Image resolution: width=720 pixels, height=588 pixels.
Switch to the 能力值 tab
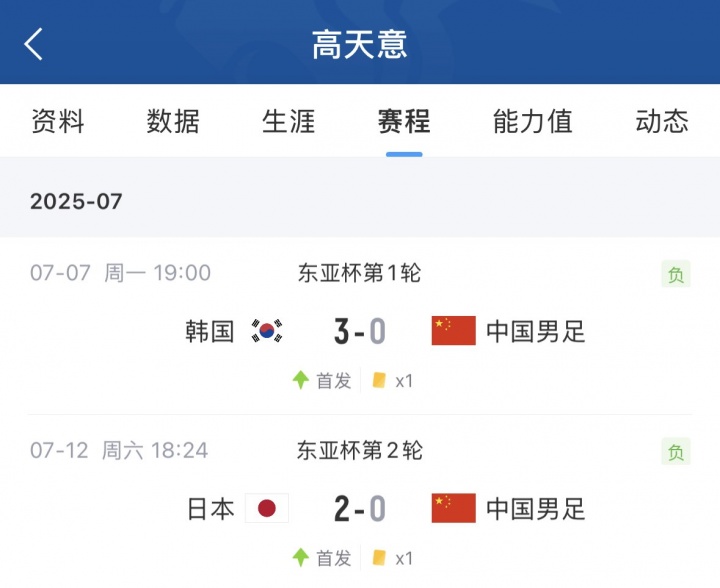coord(533,121)
